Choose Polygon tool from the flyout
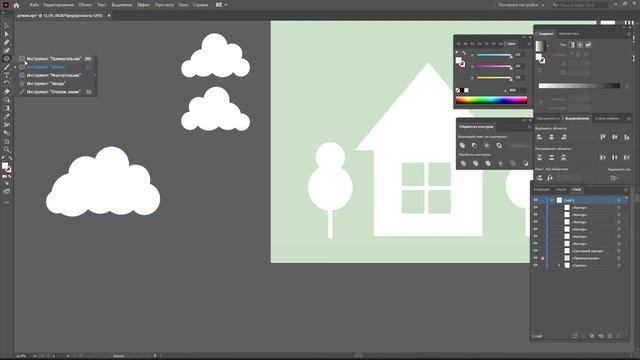 tap(56, 75)
